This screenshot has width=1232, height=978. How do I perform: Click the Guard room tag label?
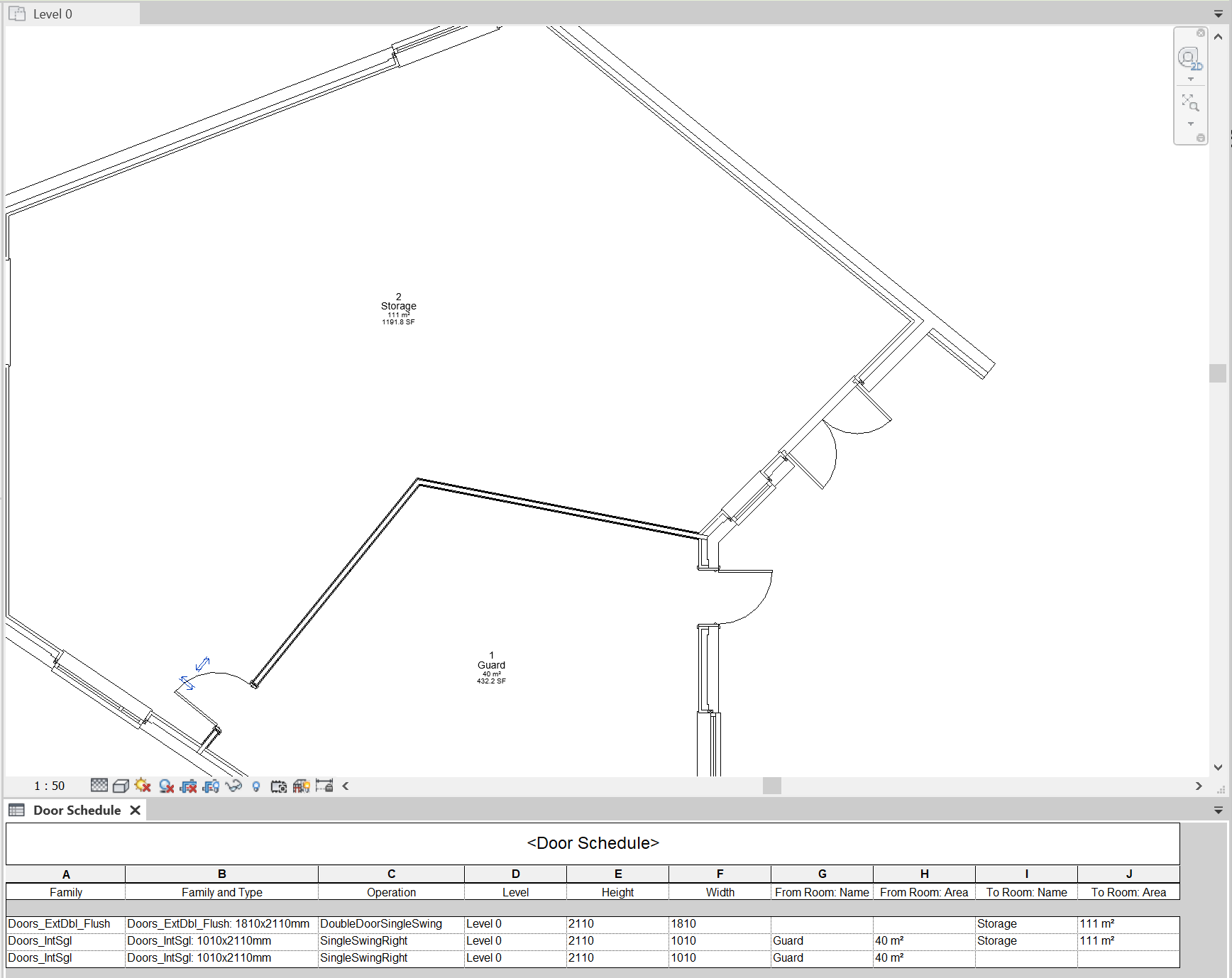pyautogui.click(x=491, y=665)
